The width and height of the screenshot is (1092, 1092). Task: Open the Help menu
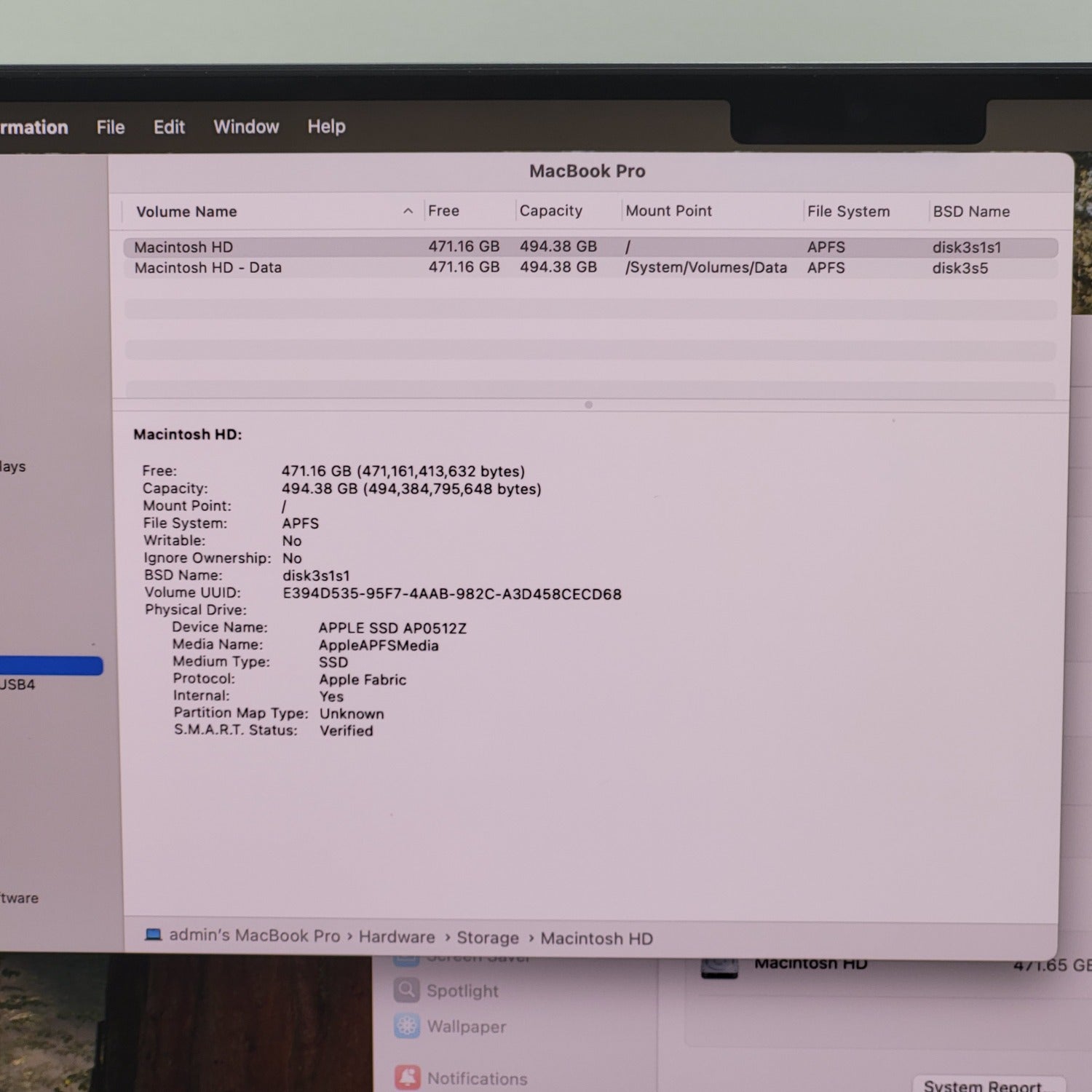(x=326, y=127)
